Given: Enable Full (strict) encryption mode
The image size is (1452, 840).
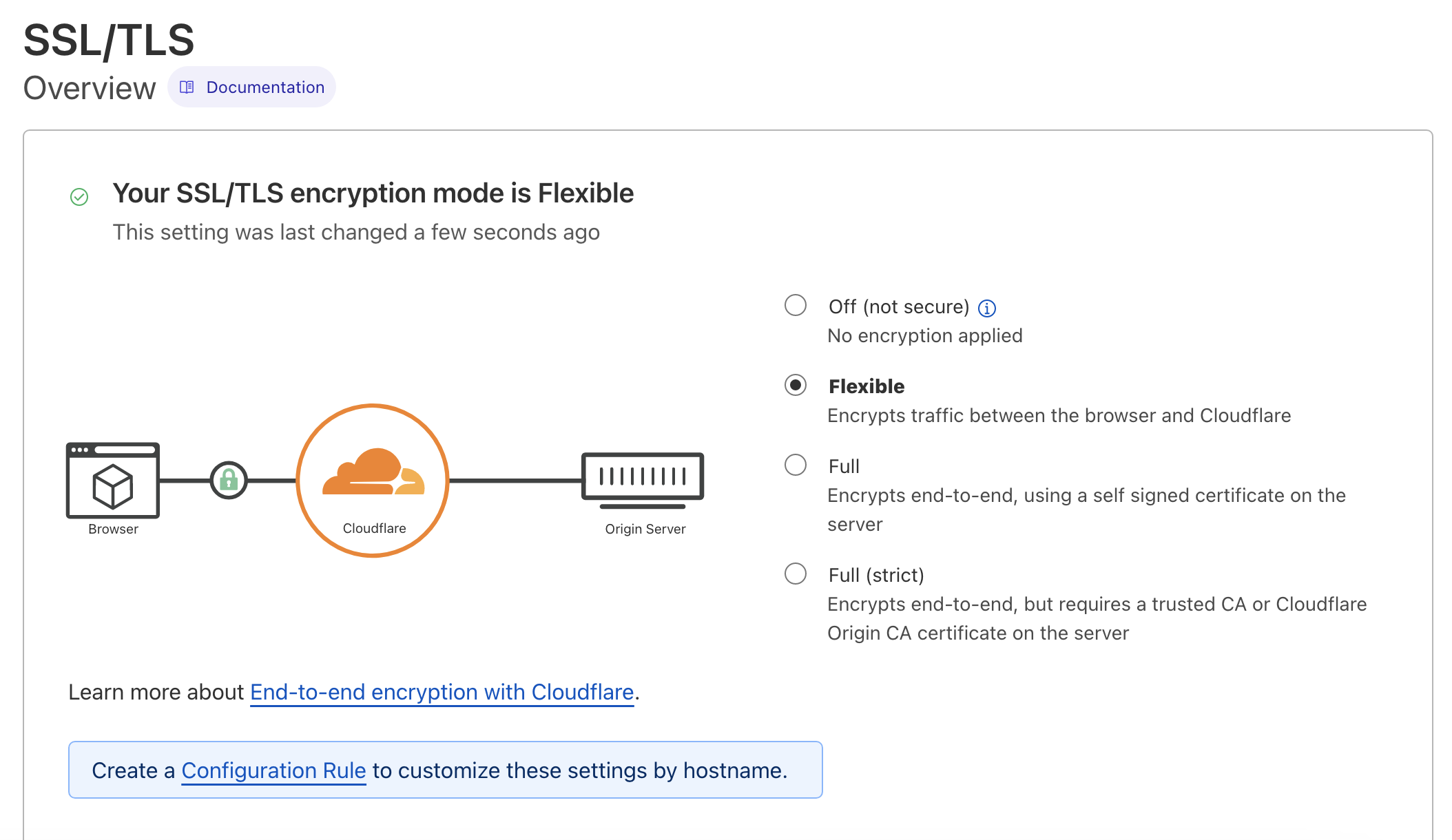Looking at the screenshot, I should pyautogui.click(x=796, y=574).
